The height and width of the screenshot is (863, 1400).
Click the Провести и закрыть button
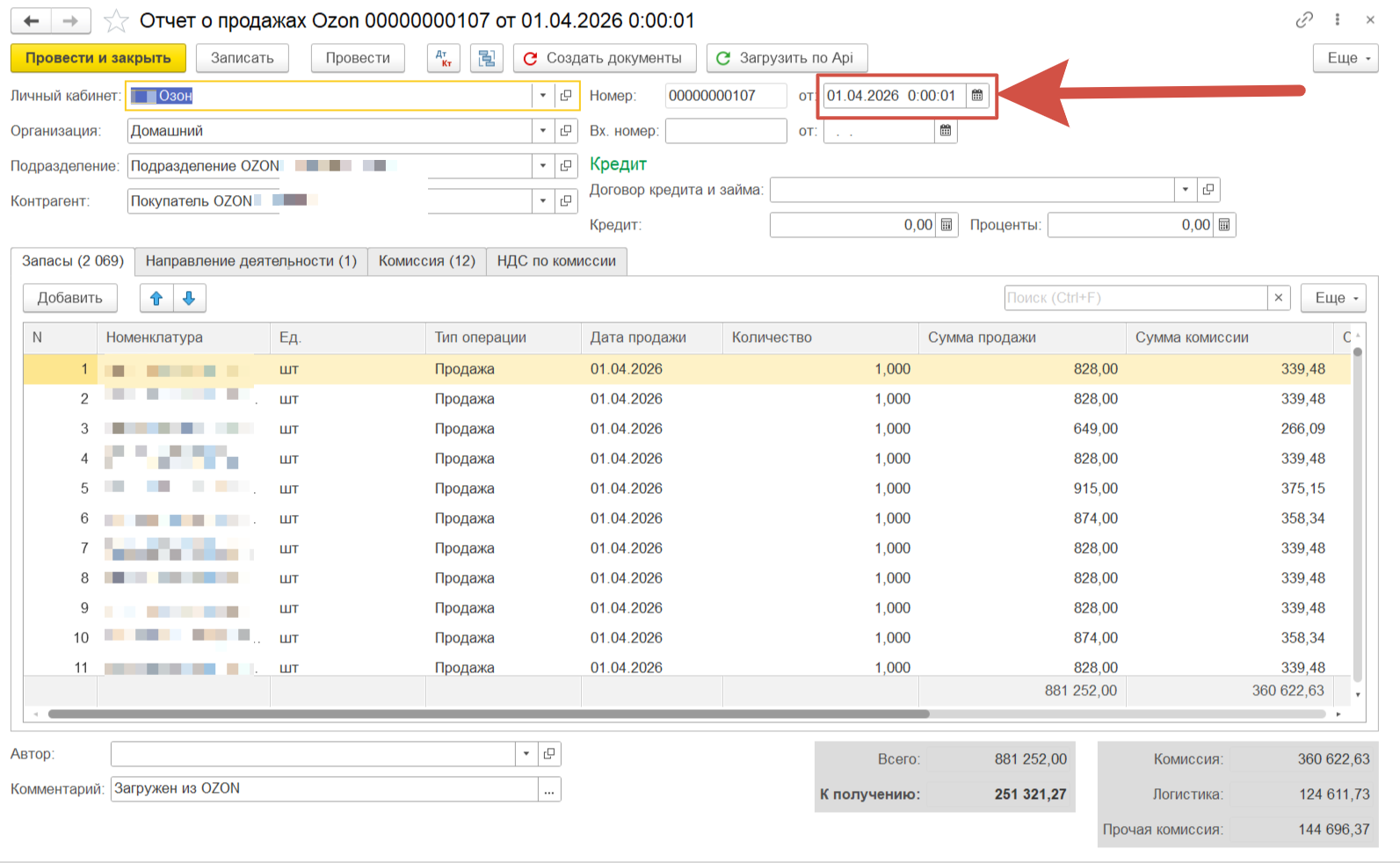(x=98, y=58)
